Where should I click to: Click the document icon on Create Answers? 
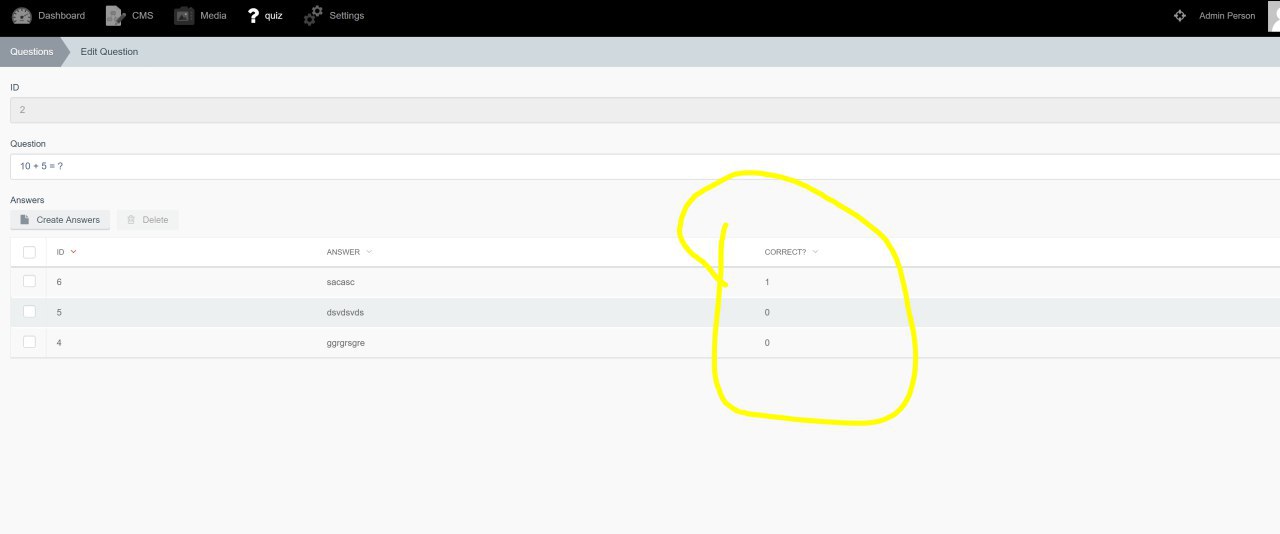click(x=24, y=220)
